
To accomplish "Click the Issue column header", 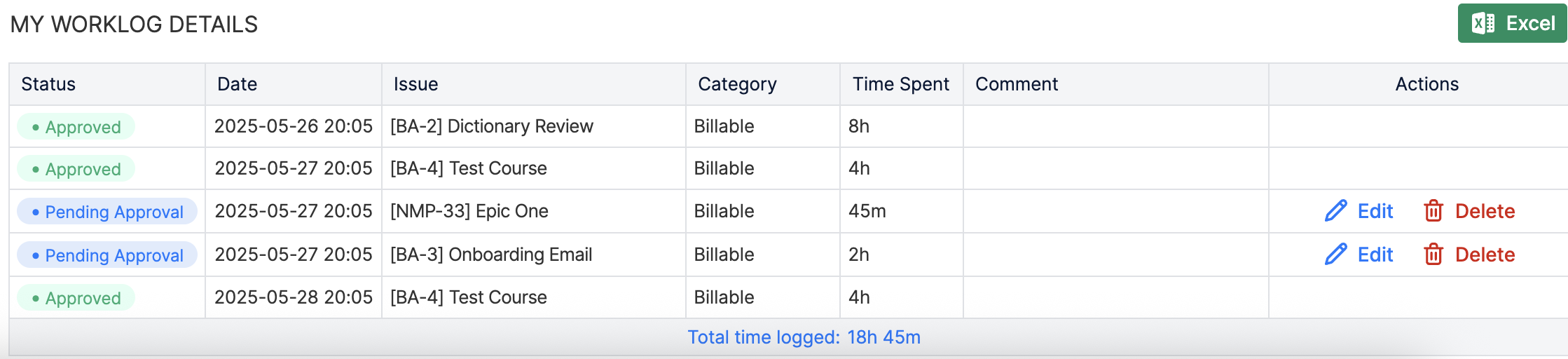I will coord(415,84).
